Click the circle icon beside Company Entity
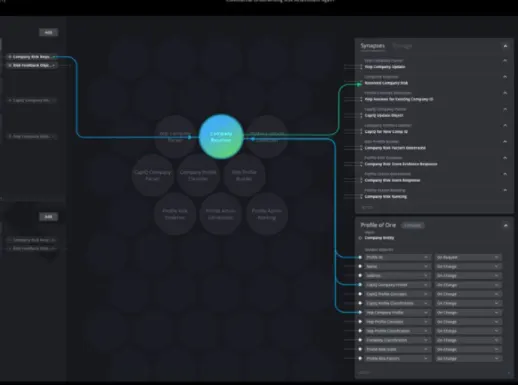 point(360,238)
